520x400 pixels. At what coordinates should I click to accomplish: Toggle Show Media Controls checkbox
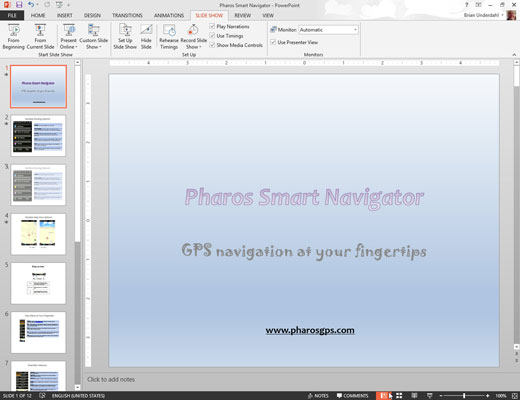point(212,45)
